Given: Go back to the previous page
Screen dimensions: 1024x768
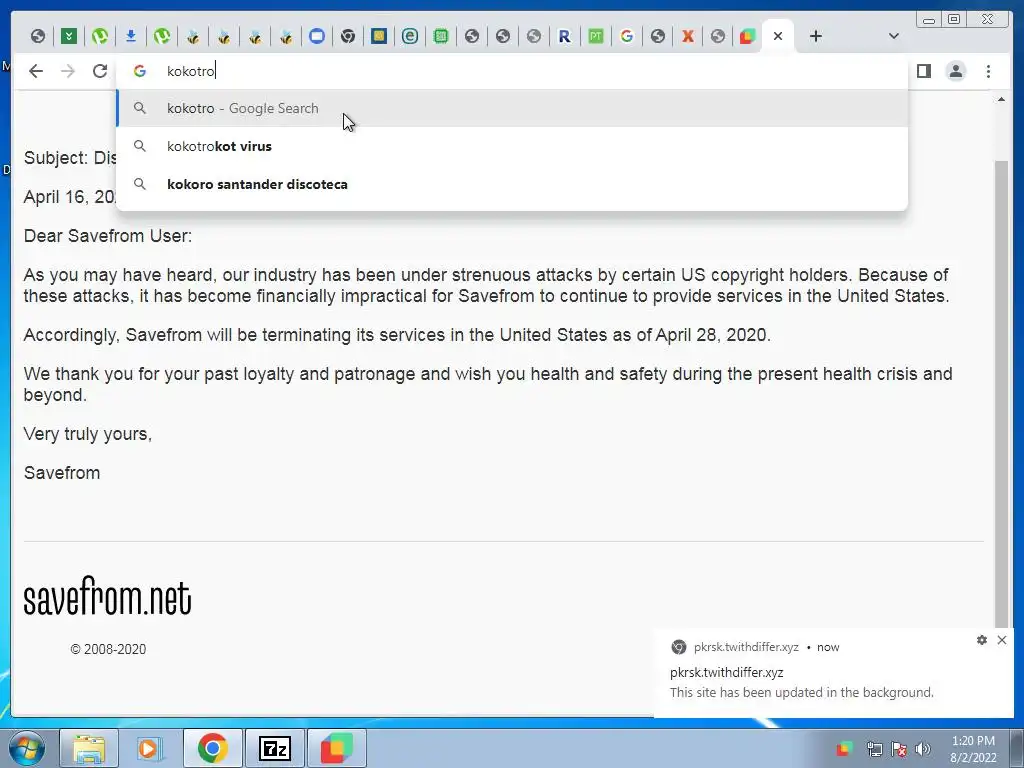Looking at the screenshot, I should pyautogui.click(x=36, y=71).
